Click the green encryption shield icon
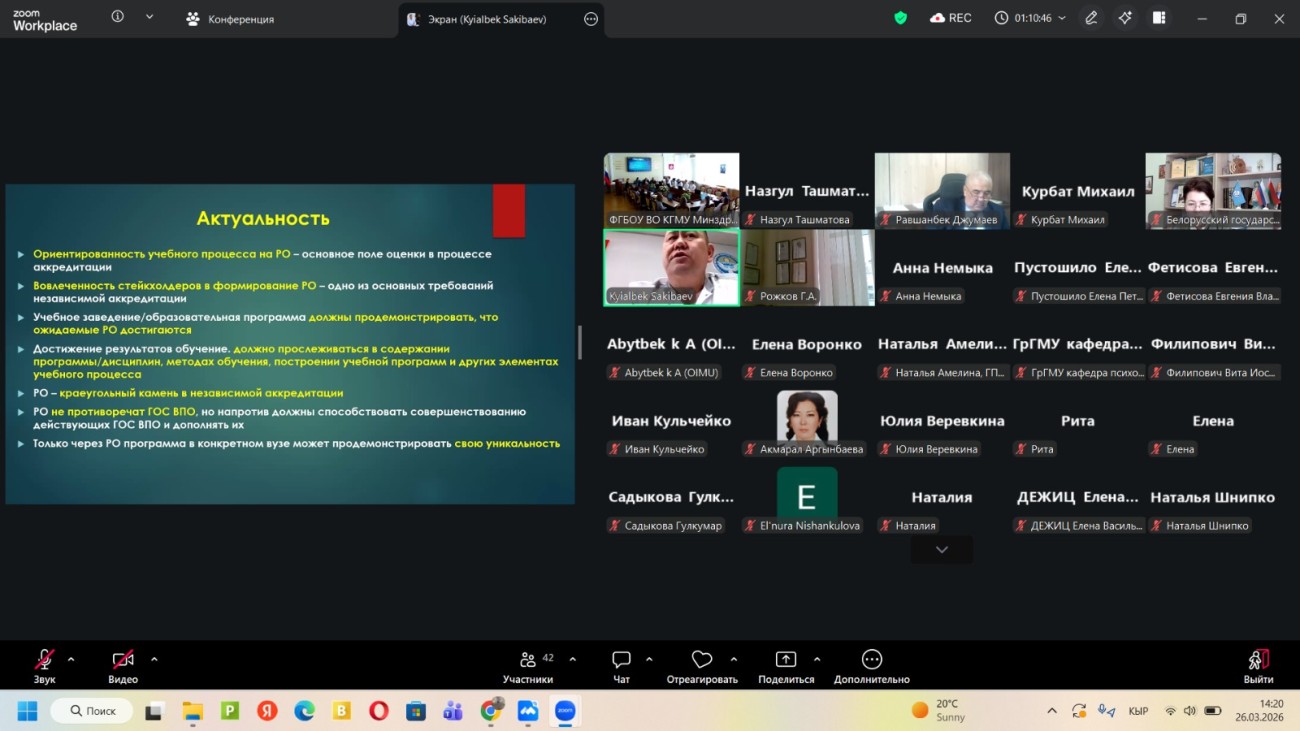The height and width of the screenshot is (731, 1300). coord(900,18)
